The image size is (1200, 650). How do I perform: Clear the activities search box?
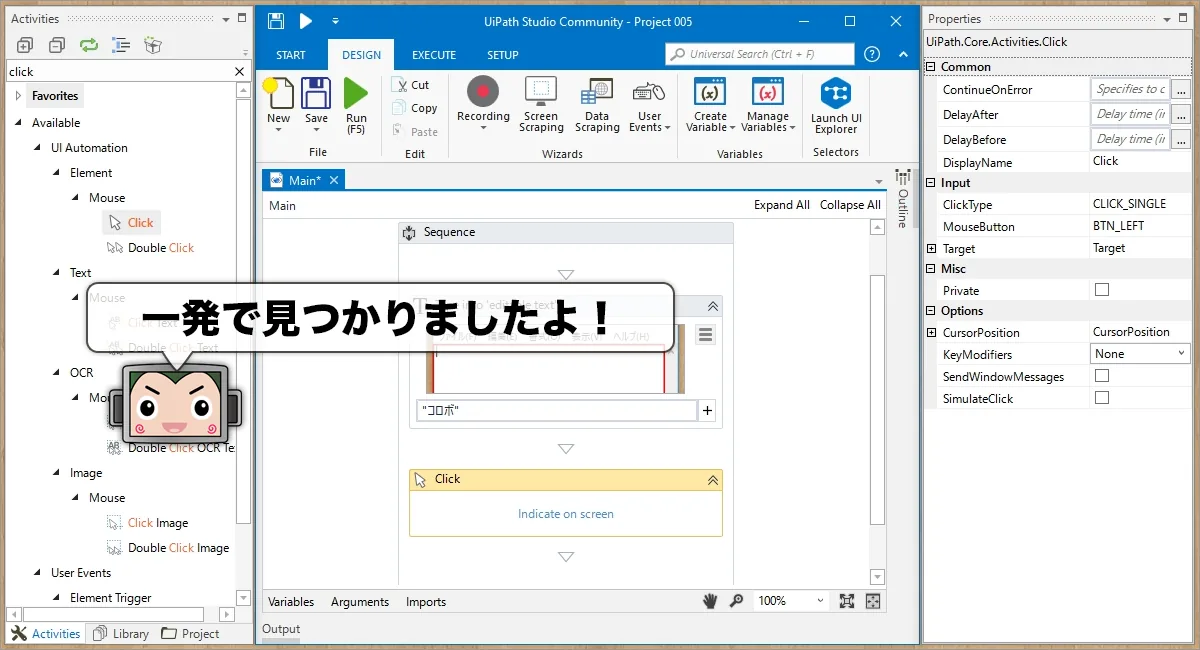pyautogui.click(x=239, y=71)
